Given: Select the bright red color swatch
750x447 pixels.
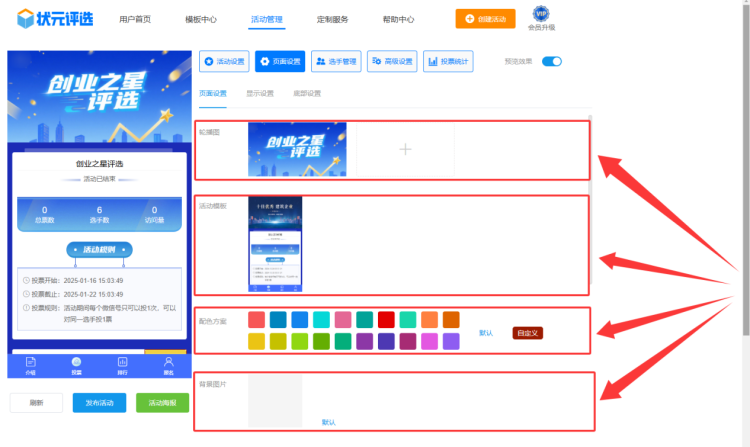Looking at the screenshot, I should pyautogui.click(x=386, y=320).
